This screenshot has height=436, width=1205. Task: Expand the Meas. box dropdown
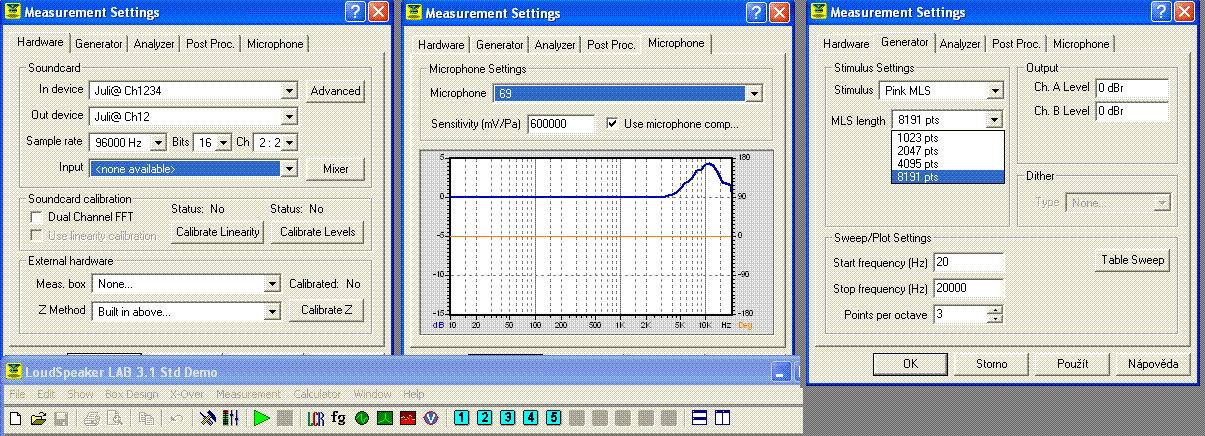point(271,284)
